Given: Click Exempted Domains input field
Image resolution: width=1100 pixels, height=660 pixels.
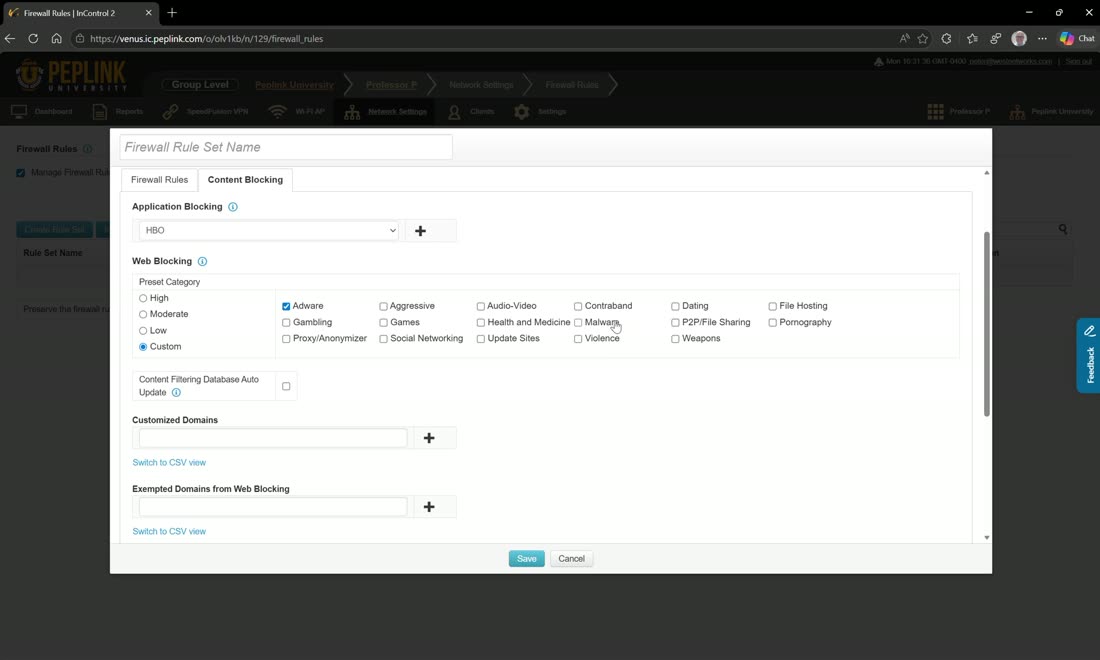Looking at the screenshot, I should click(x=273, y=506).
